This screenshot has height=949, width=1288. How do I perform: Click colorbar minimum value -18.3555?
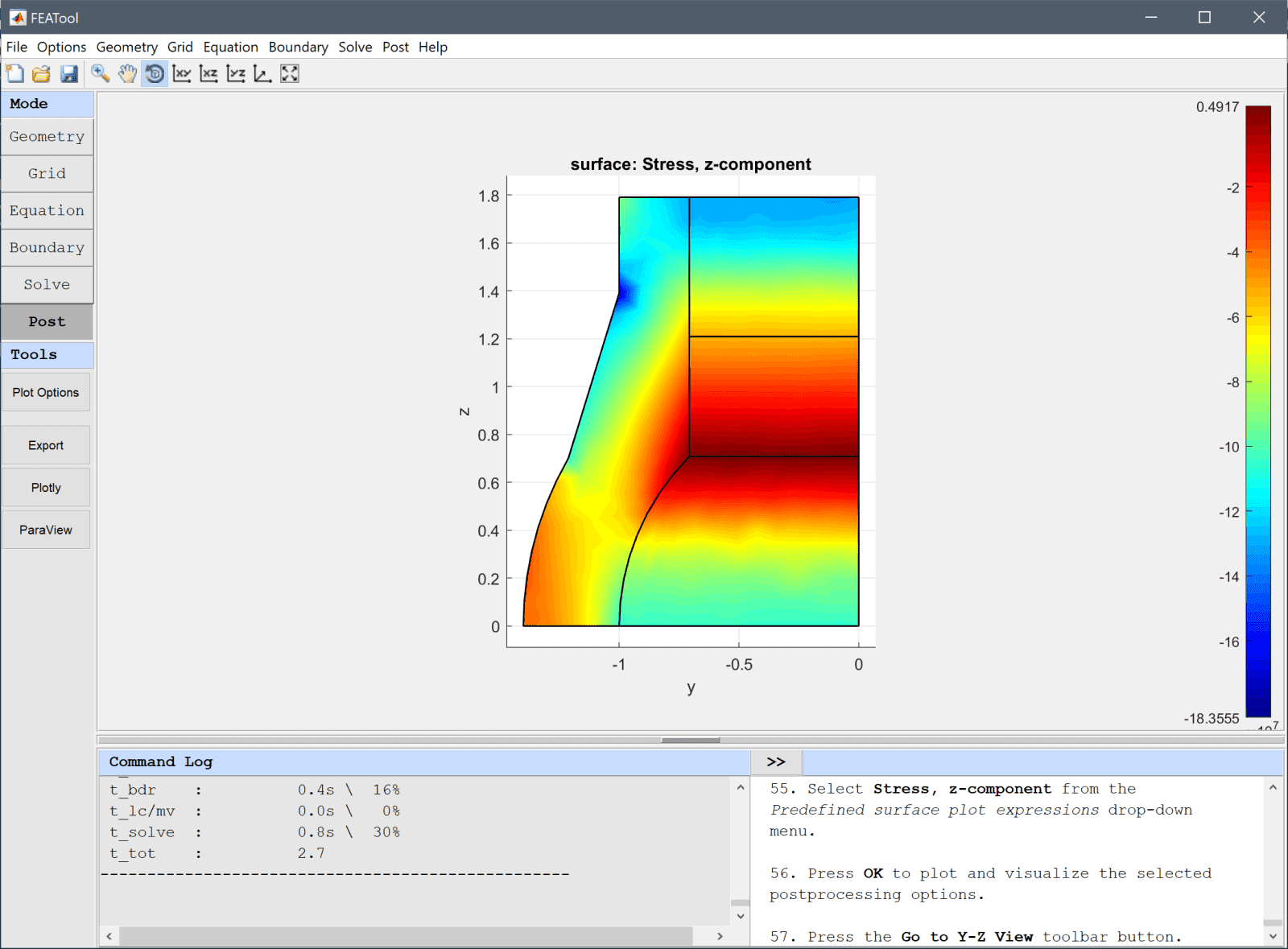[x=1212, y=718]
